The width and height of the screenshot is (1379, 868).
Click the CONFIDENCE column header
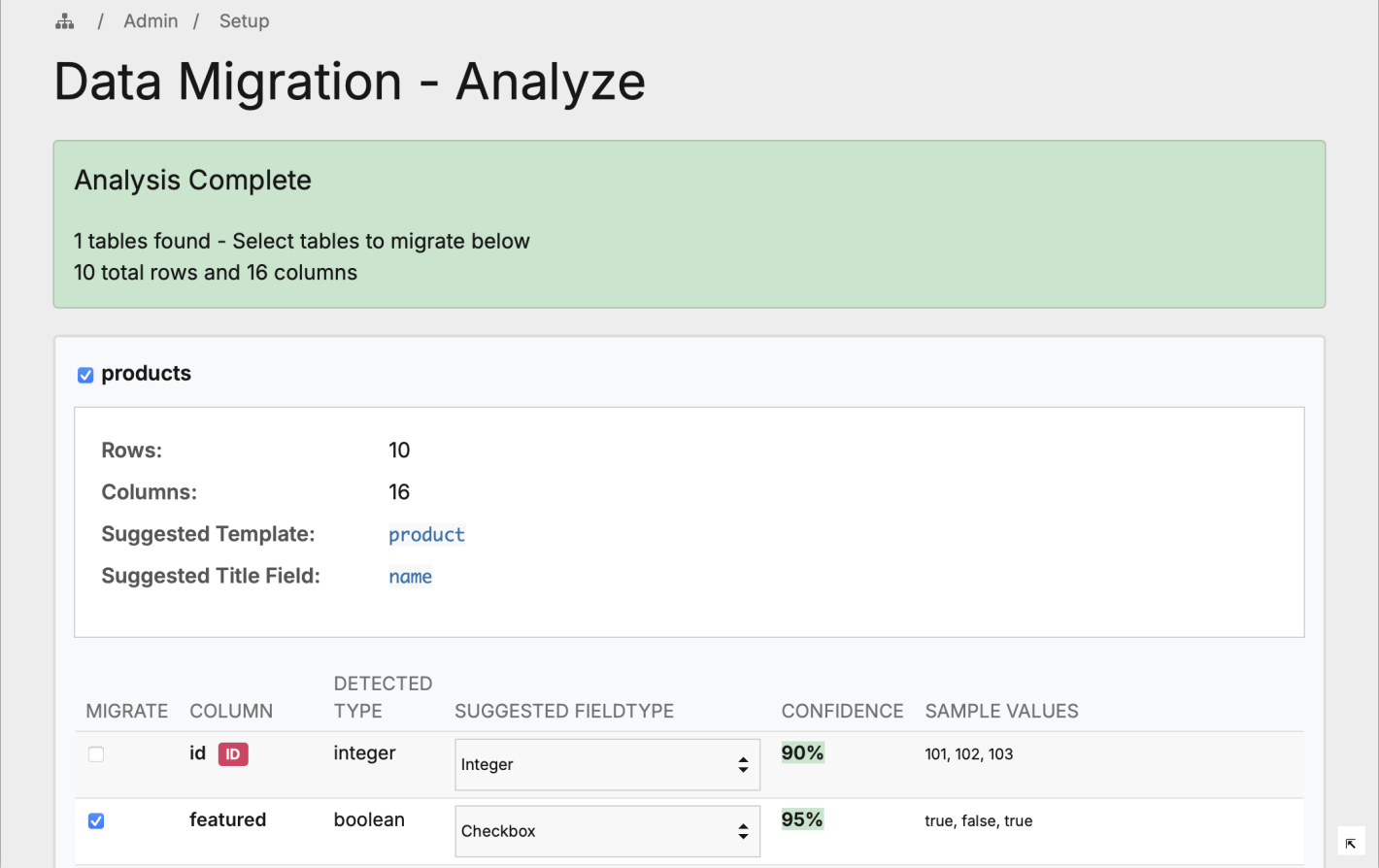point(842,712)
